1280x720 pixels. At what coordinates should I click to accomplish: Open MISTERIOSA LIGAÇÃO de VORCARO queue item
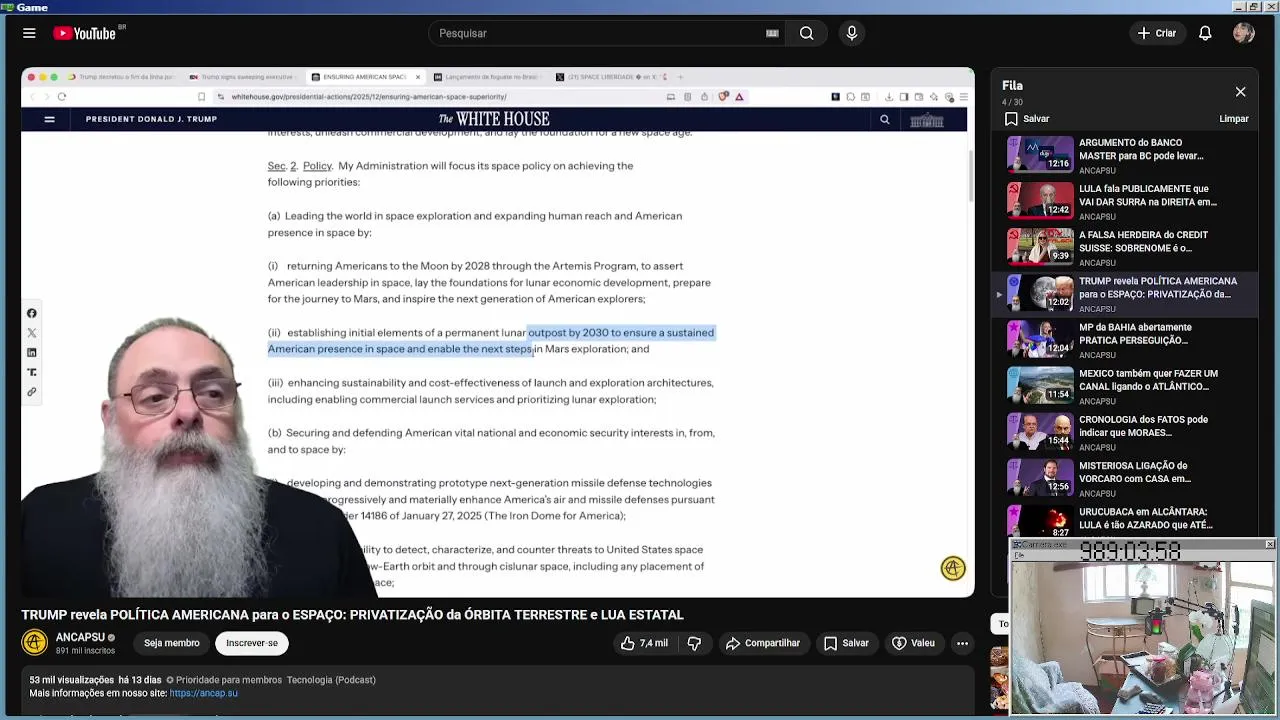pyautogui.click(x=1125, y=478)
